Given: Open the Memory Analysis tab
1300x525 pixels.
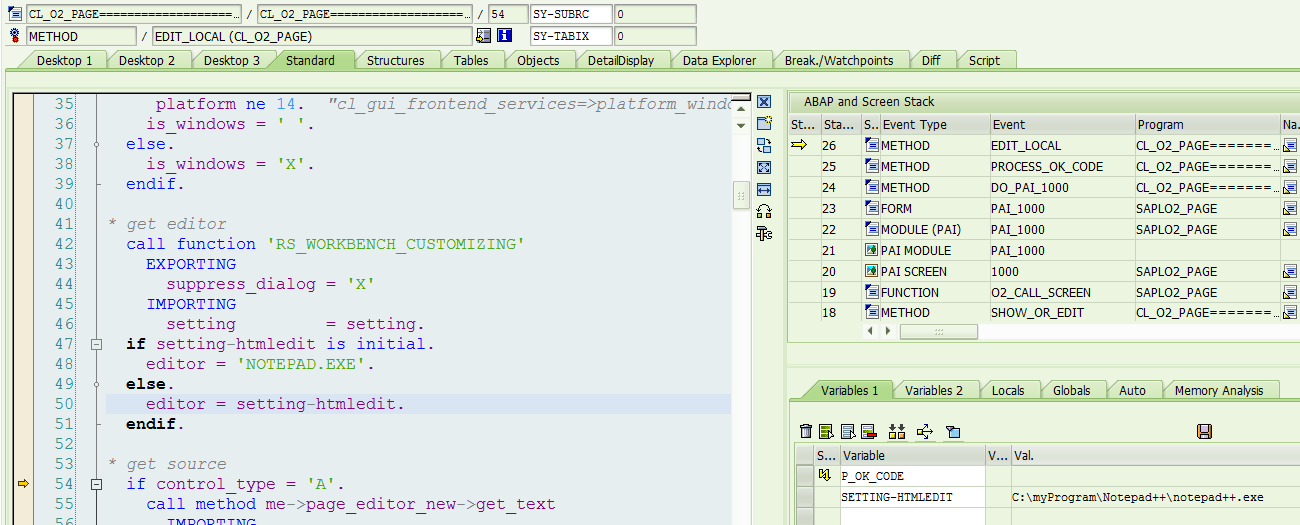Looking at the screenshot, I should [1219, 390].
